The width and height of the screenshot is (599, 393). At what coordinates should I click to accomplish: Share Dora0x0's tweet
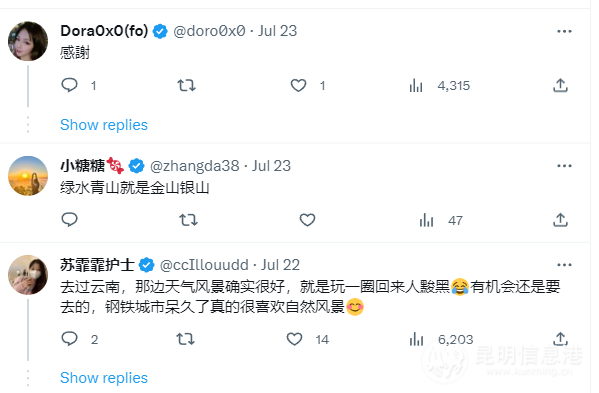pos(560,85)
